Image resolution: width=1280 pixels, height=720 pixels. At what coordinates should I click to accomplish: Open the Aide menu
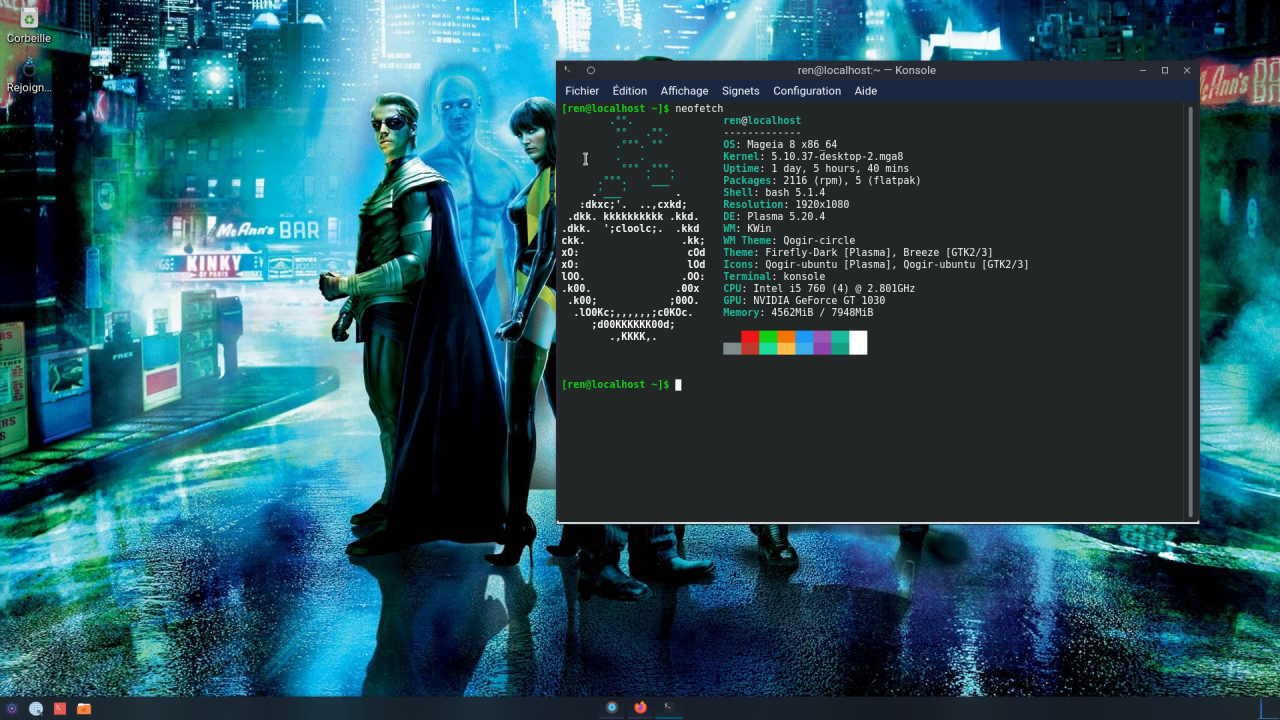866,91
